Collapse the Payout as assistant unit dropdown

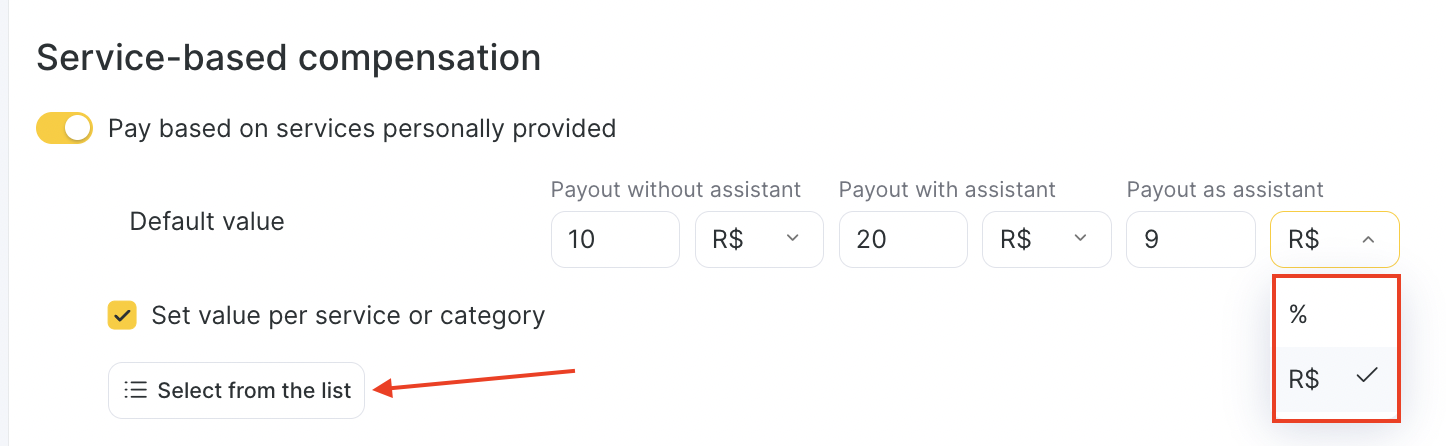click(x=1335, y=239)
